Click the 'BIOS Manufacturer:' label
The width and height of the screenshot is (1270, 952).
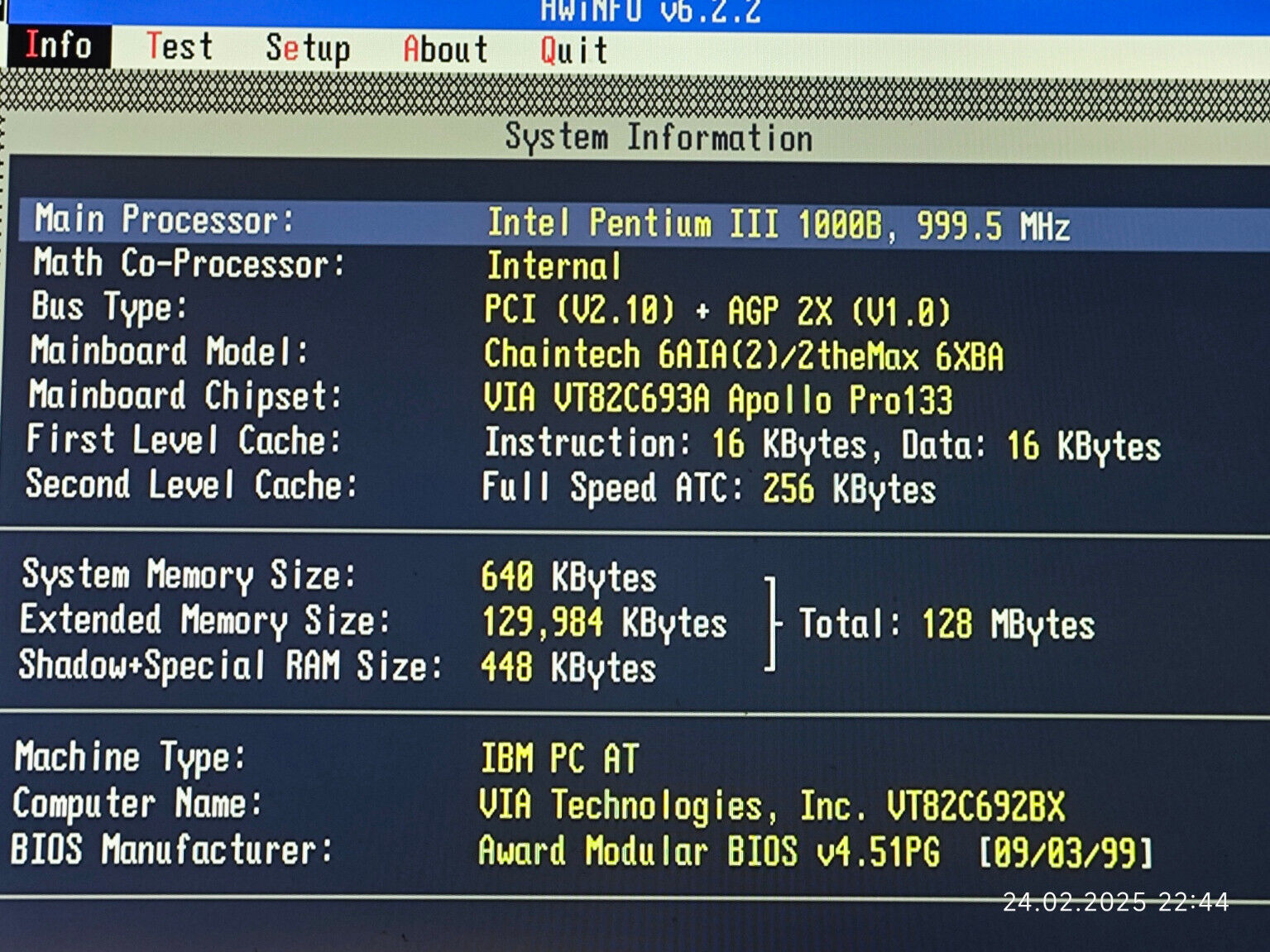coord(172,849)
